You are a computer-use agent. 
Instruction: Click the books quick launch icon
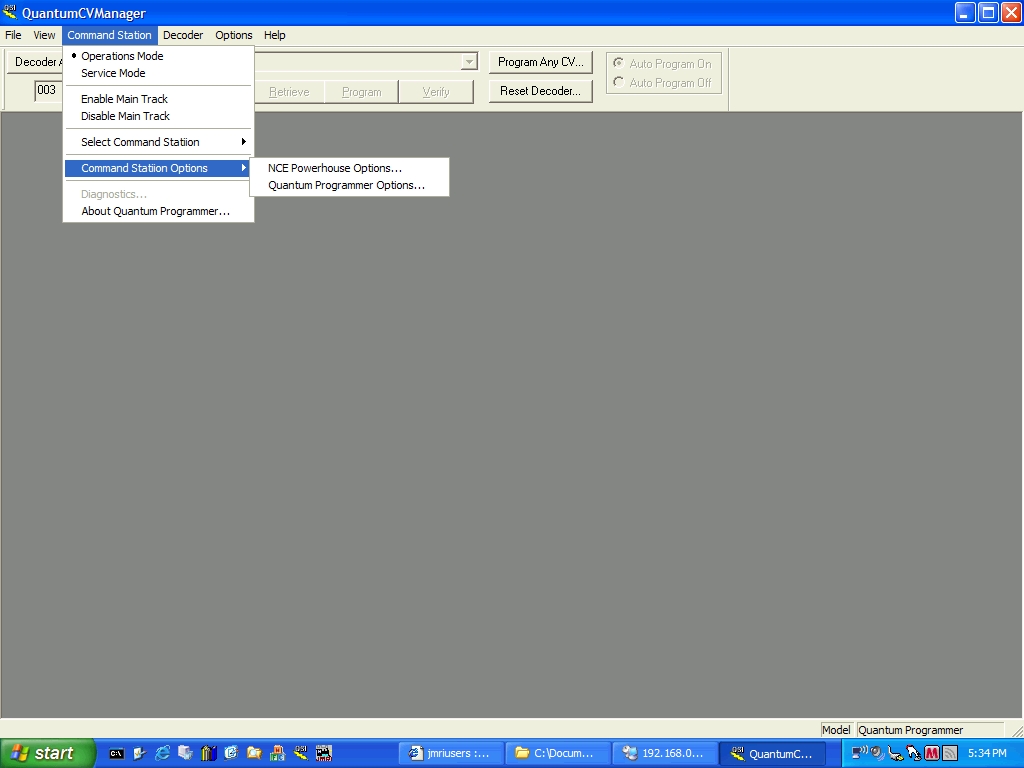click(208, 754)
